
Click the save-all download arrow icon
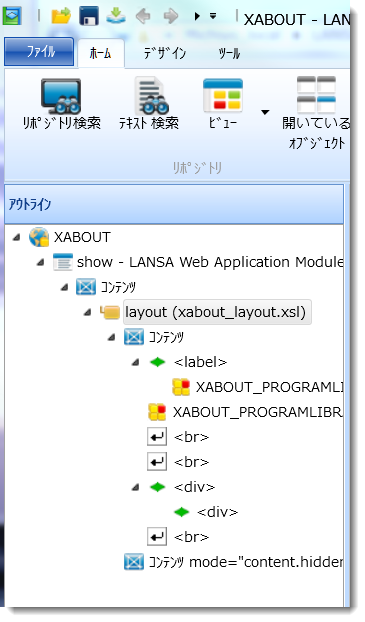116,16
